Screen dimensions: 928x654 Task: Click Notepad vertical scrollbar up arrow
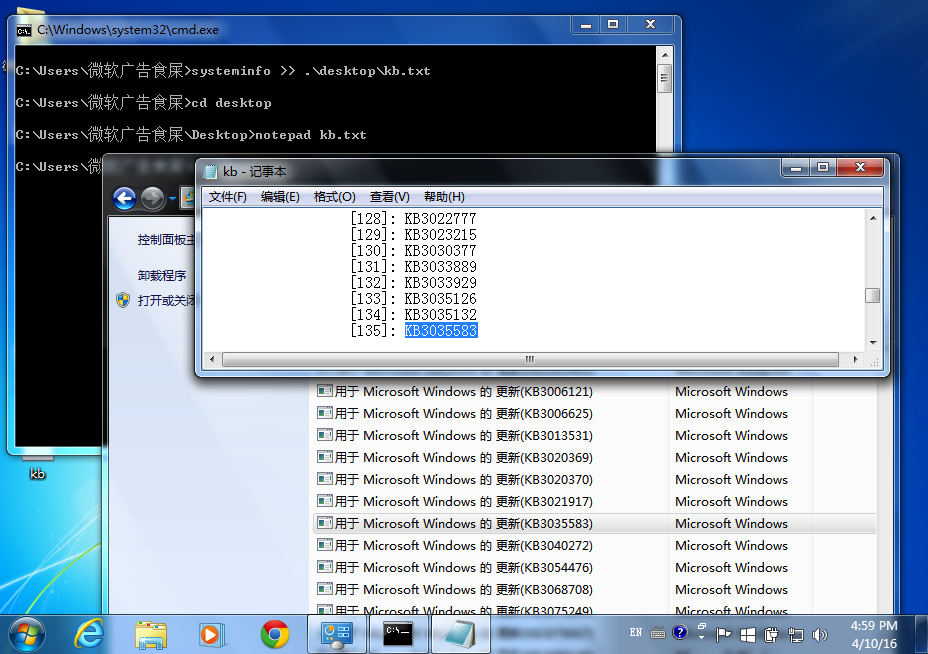(x=873, y=218)
